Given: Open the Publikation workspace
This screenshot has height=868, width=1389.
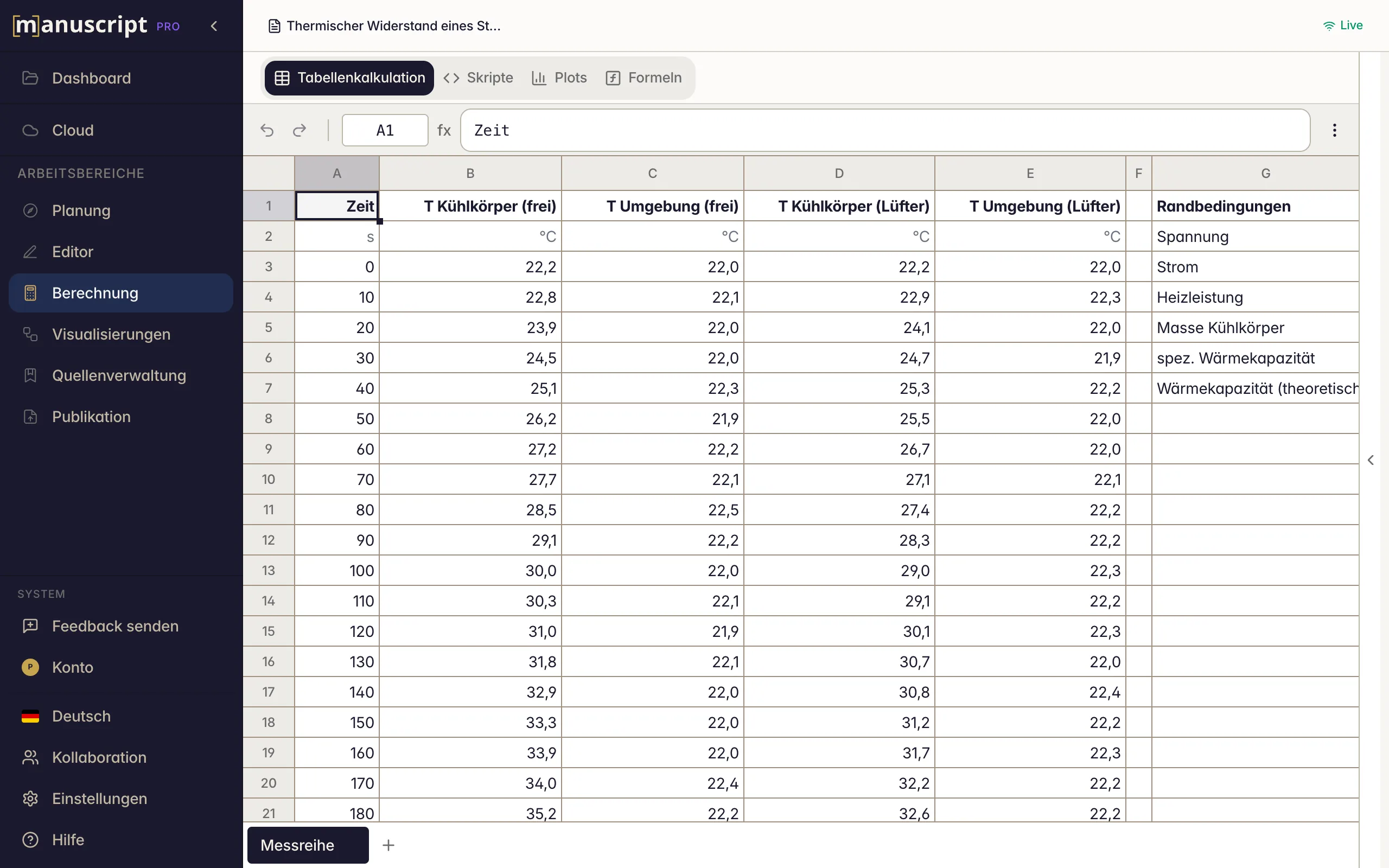Looking at the screenshot, I should (121, 417).
